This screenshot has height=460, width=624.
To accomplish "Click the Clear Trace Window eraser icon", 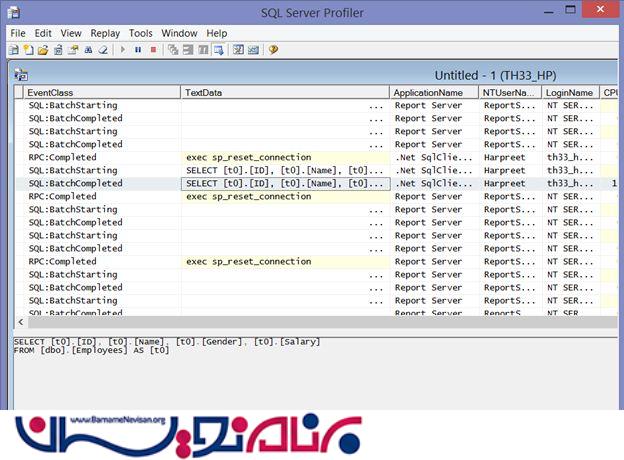I will (x=102, y=49).
